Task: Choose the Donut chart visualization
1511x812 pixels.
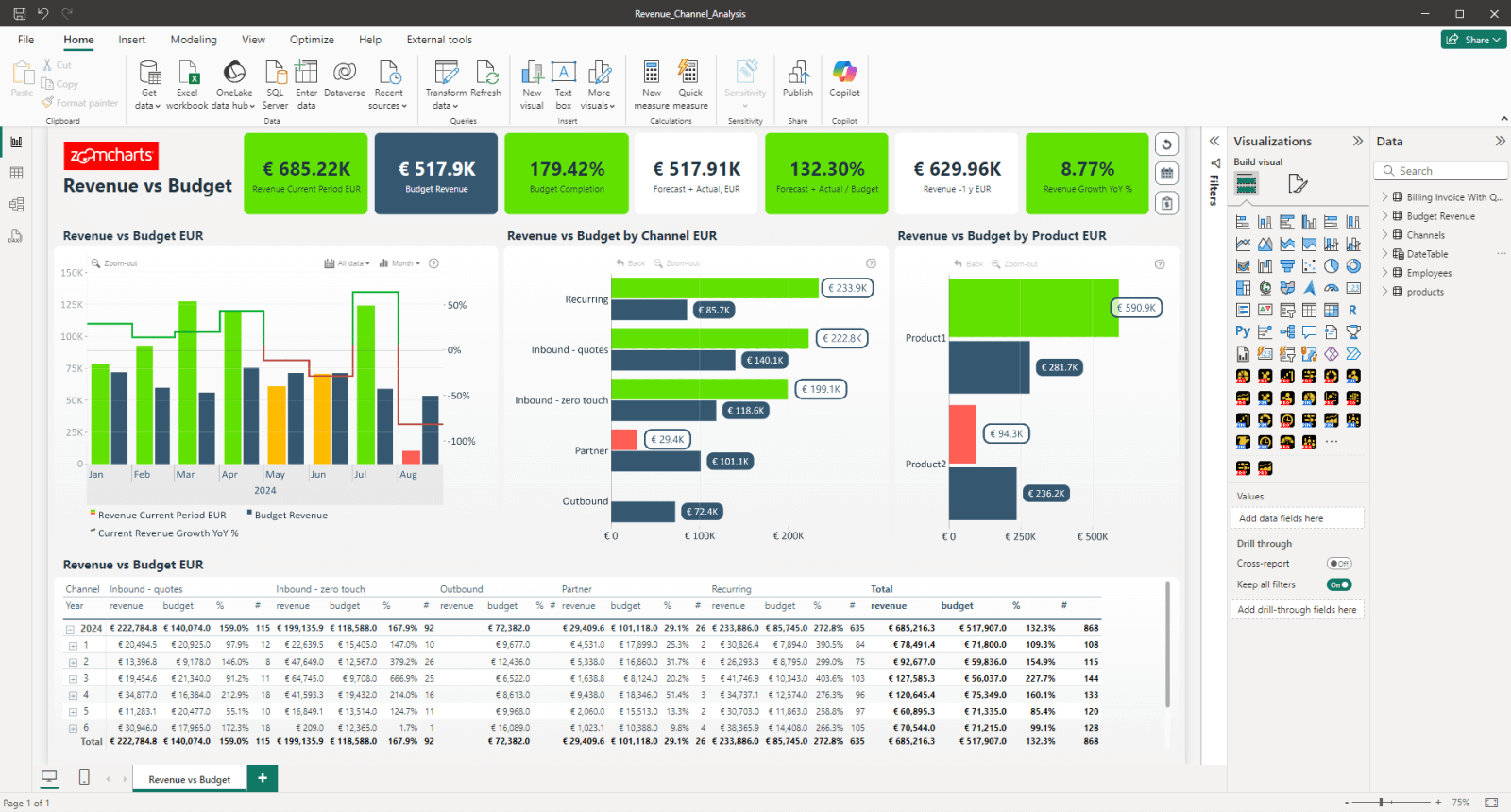Action: pyautogui.click(x=1353, y=266)
